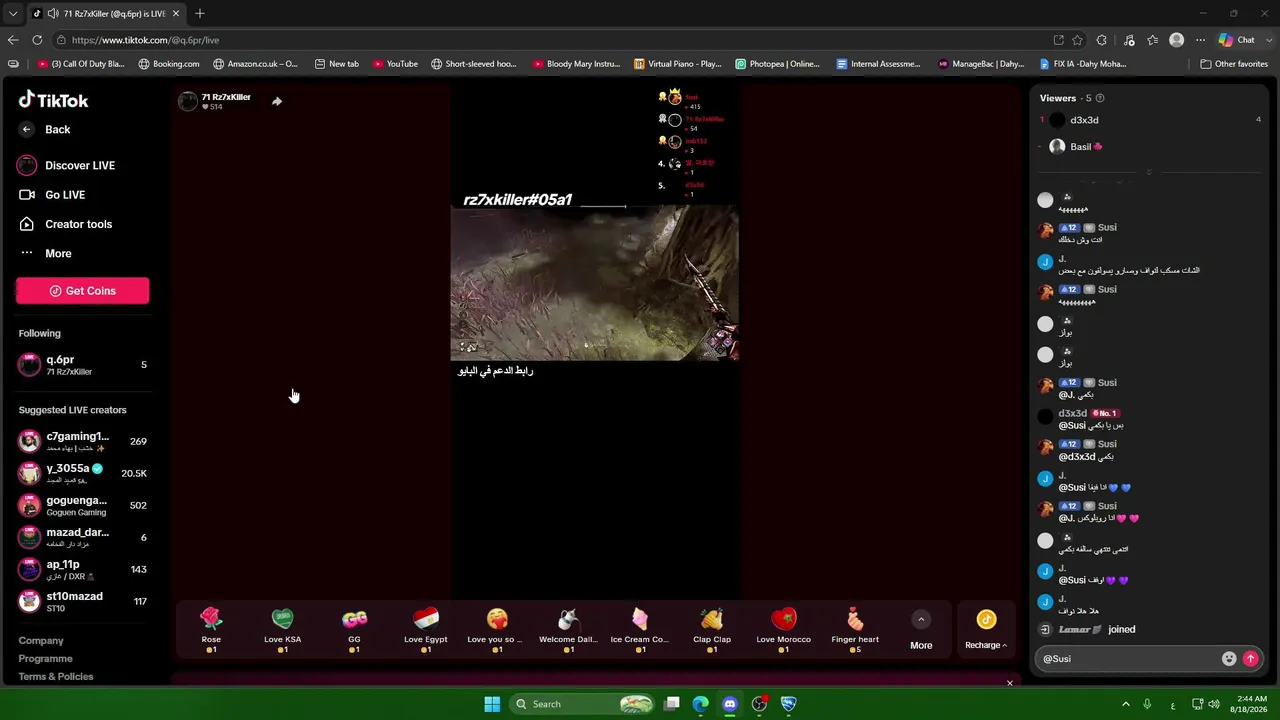
Task: Share the 71 Rz7xKiller live stream
Action: click(x=277, y=101)
